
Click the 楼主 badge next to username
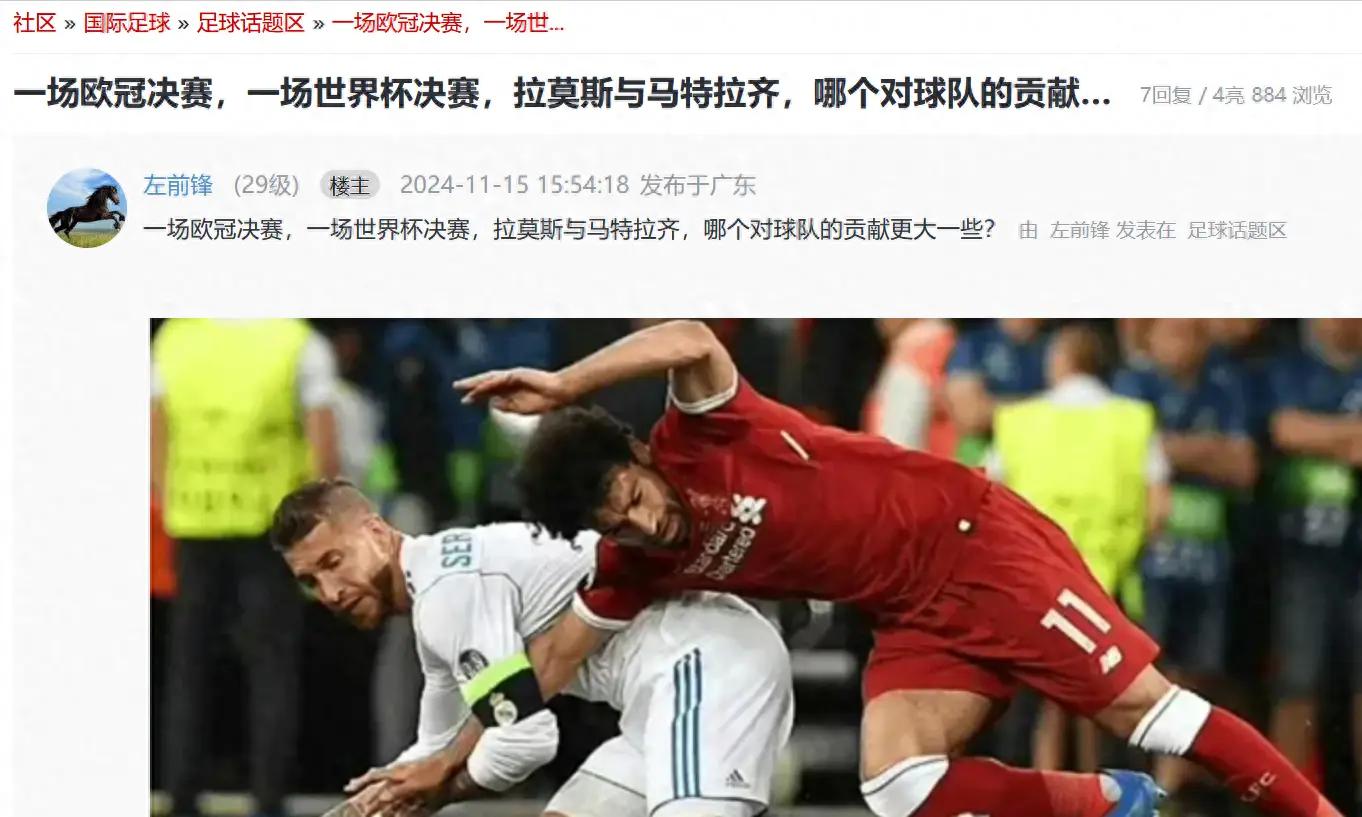(x=350, y=185)
